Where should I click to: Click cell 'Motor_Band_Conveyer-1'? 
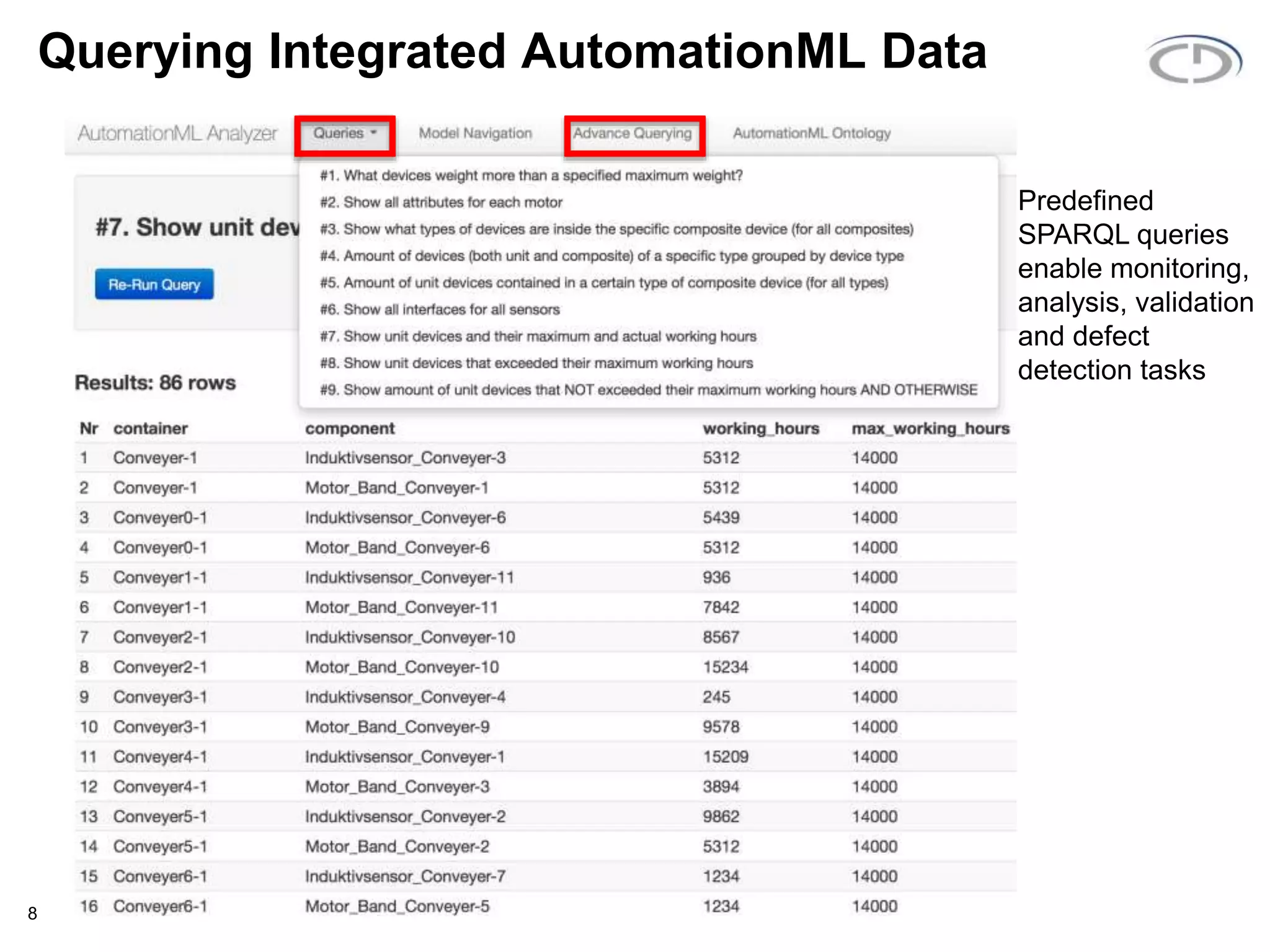coord(397,488)
